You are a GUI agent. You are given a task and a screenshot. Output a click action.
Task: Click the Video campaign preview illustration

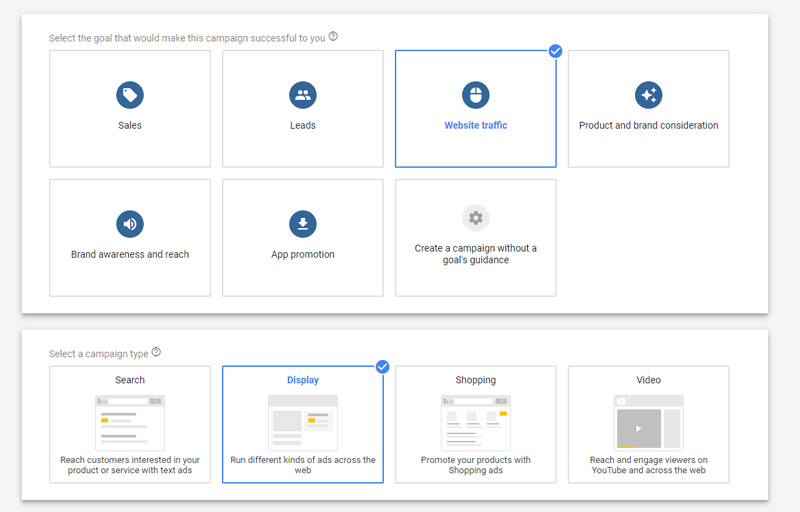648,423
